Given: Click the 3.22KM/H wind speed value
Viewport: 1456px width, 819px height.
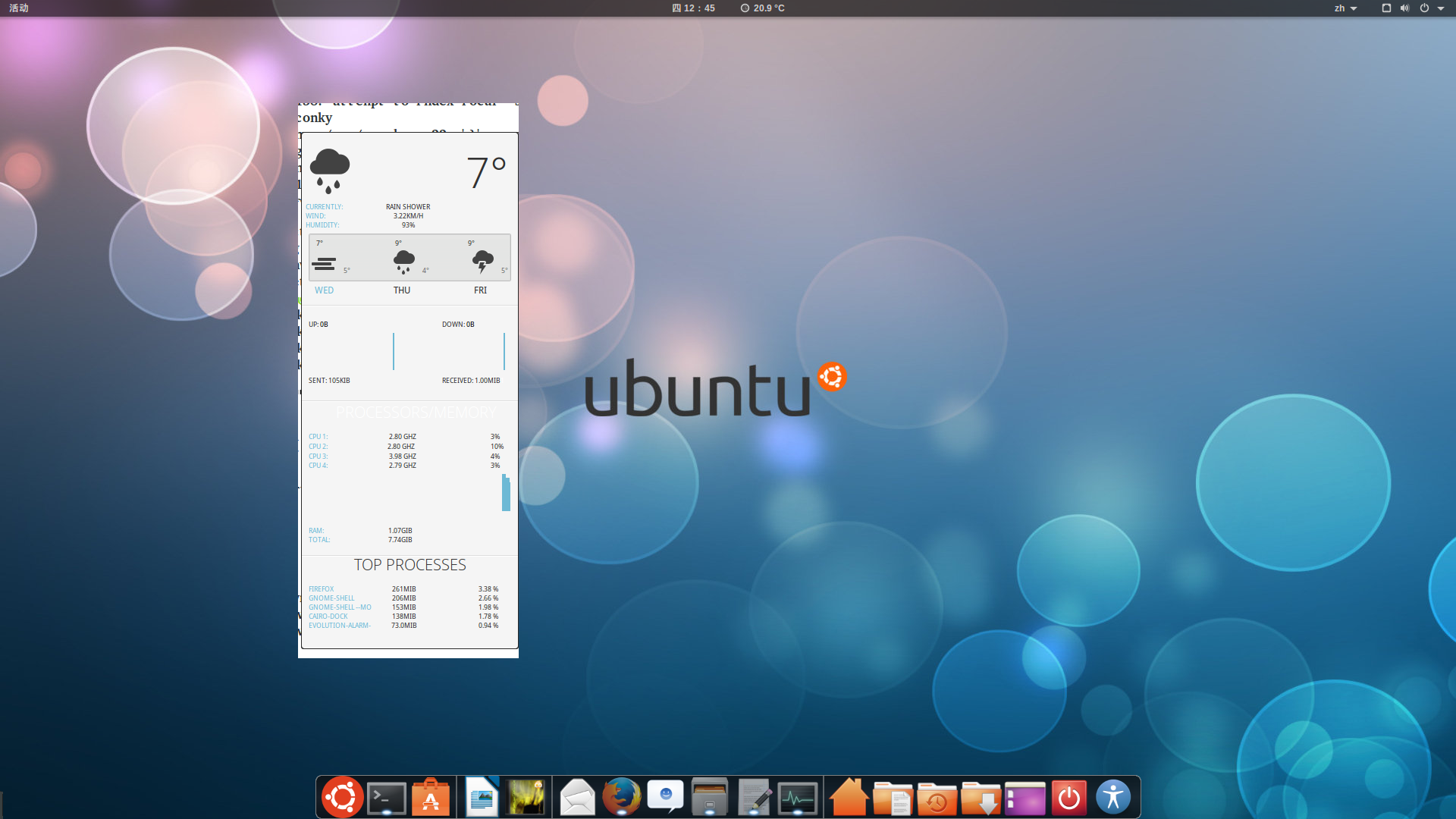Looking at the screenshot, I should click(408, 216).
